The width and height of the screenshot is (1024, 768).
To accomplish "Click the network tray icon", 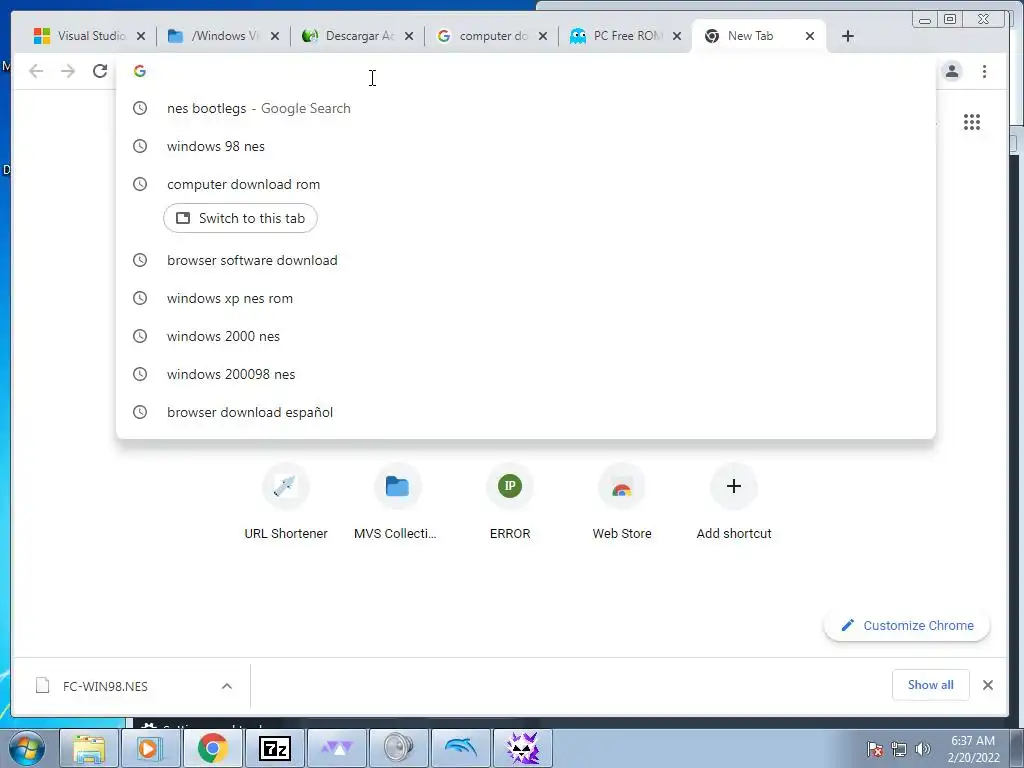I will coord(899,749).
